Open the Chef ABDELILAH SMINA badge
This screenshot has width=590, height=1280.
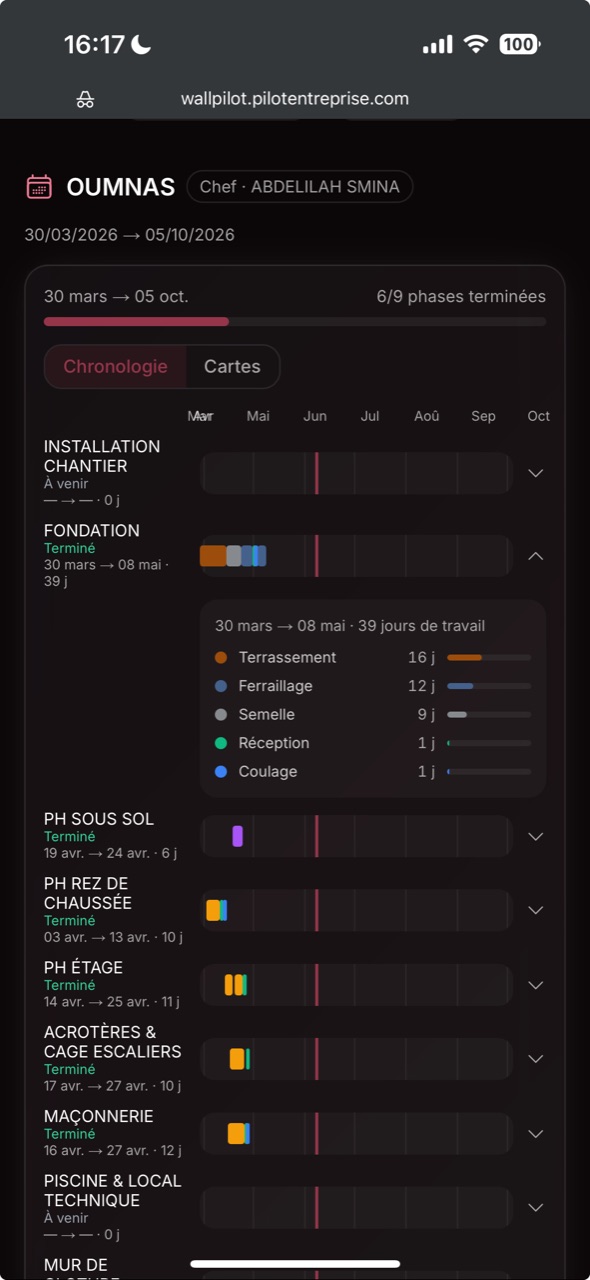pyautogui.click(x=299, y=187)
